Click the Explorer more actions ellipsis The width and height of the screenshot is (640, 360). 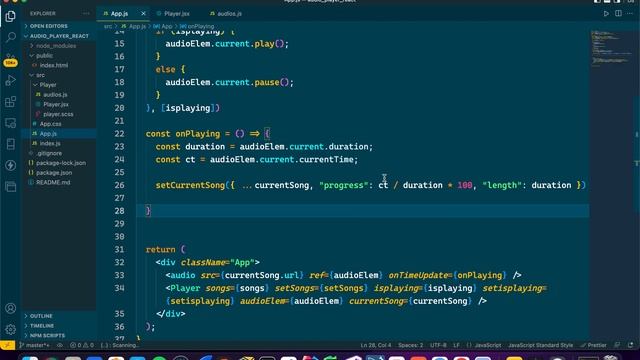point(86,13)
